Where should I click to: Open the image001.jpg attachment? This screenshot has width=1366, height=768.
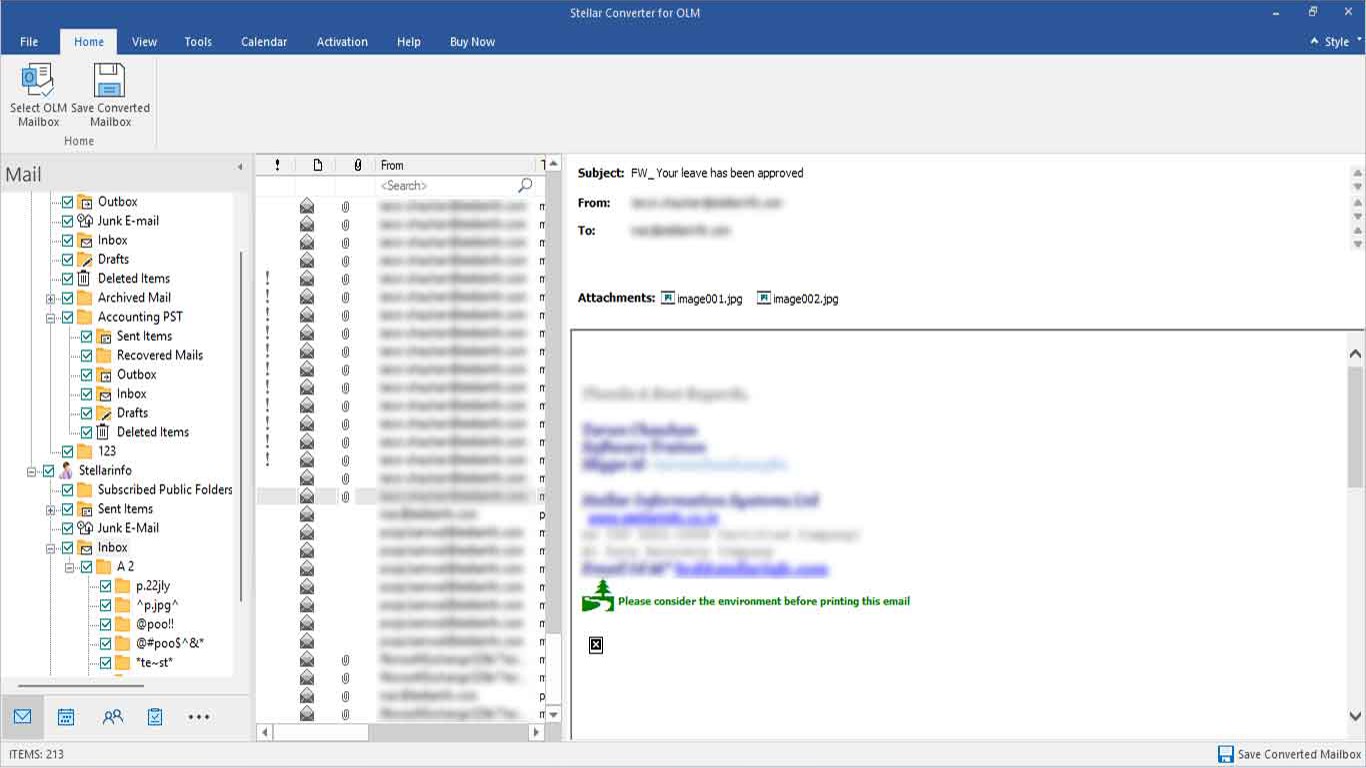pyautogui.click(x=702, y=298)
